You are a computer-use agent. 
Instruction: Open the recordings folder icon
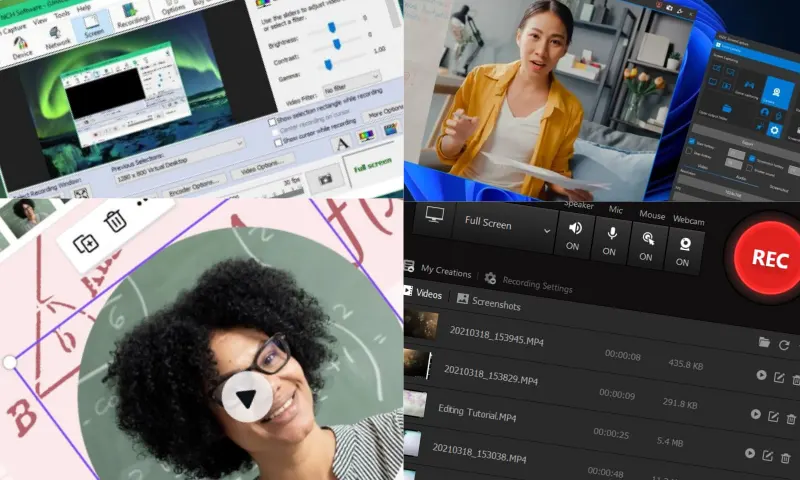pos(764,342)
